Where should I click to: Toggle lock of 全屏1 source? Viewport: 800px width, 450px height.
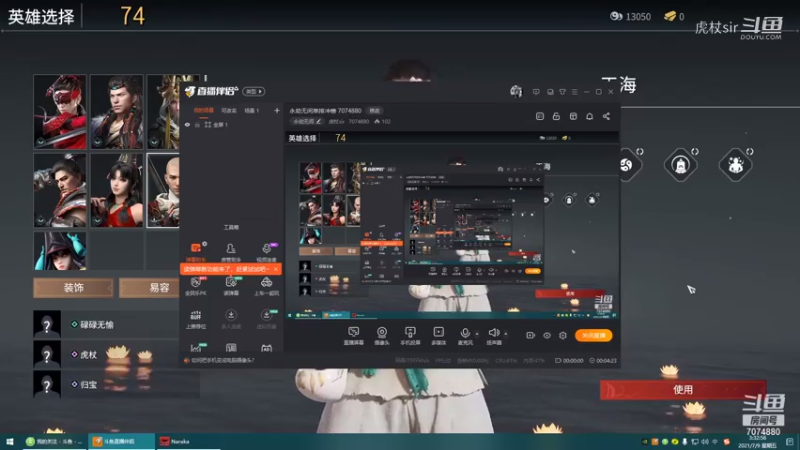pyautogui.click(x=197, y=125)
